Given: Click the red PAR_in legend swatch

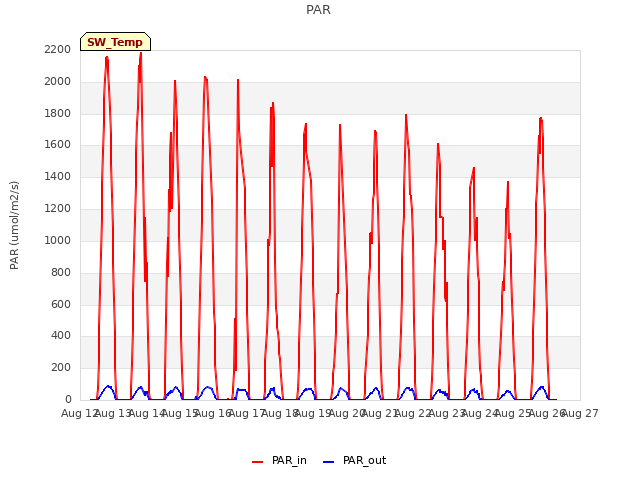Looking at the screenshot, I should tap(258, 462).
